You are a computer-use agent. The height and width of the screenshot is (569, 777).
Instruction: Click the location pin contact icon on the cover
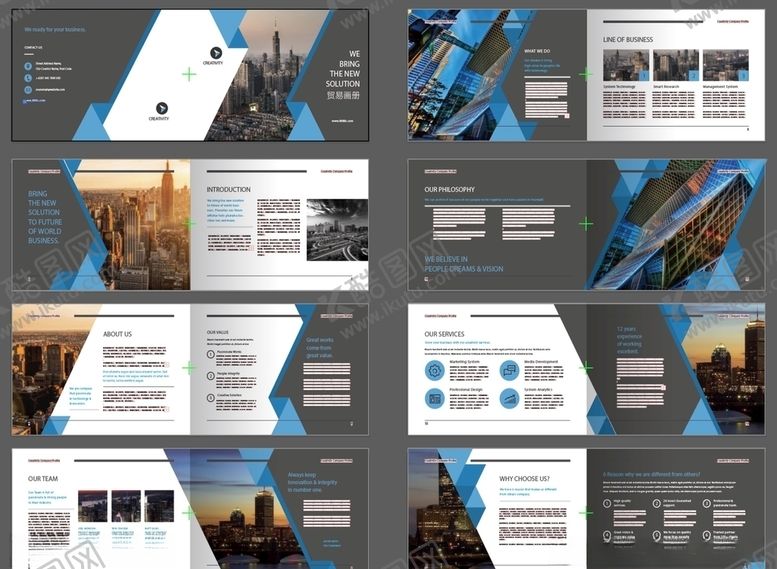tap(28, 65)
